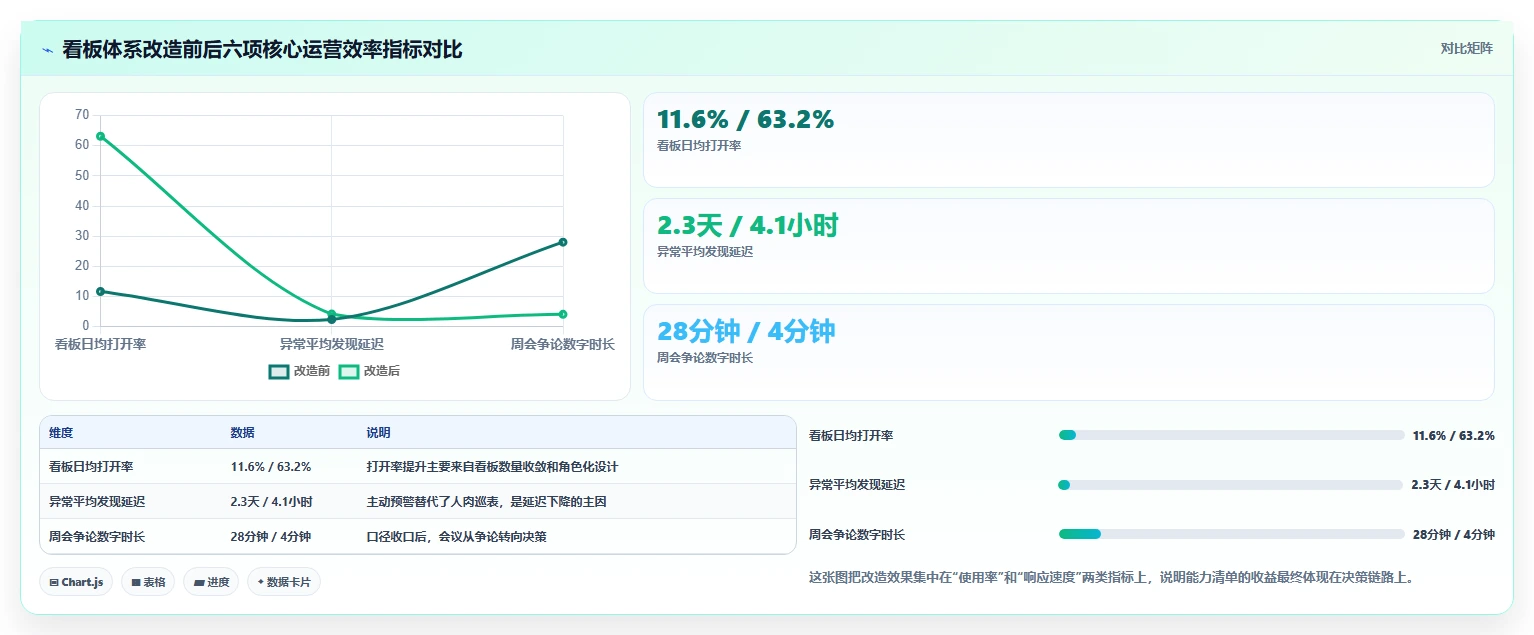1534x635 pixels.
Task: Click 异常平均发现延迟 caption in the middle data card
Action: (705, 252)
